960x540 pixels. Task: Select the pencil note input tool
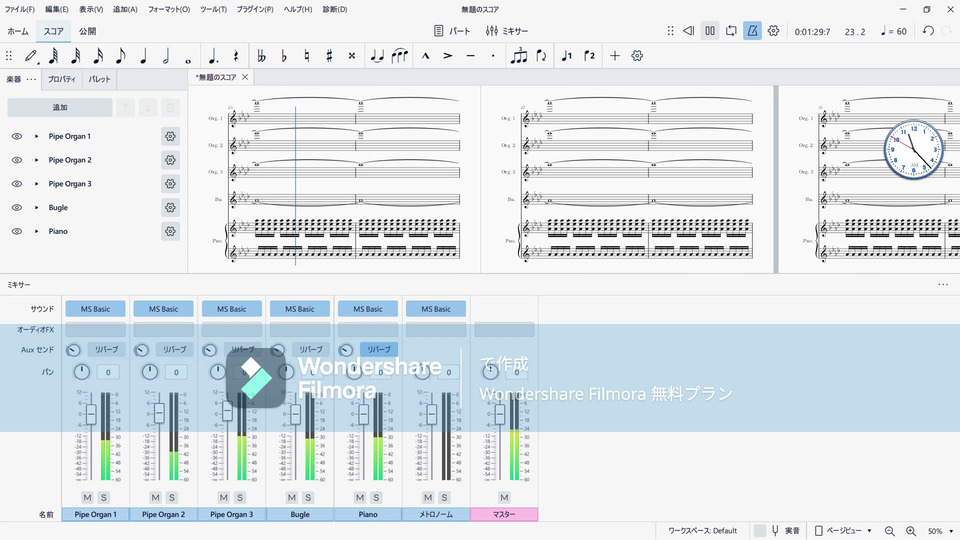31,56
